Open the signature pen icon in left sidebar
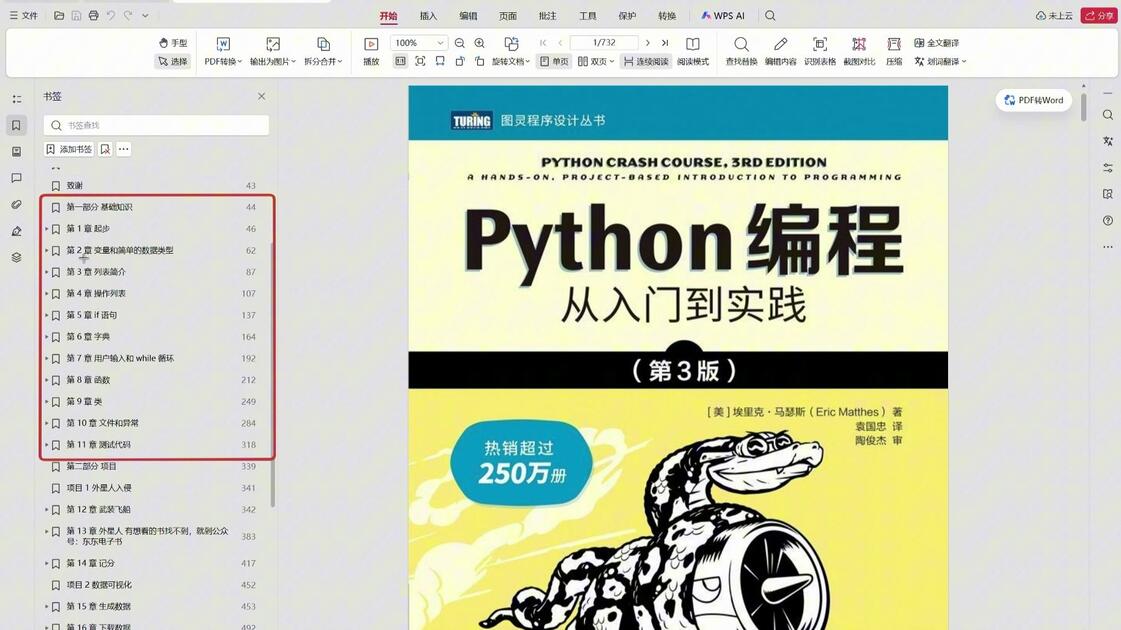1121x630 pixels. tap(16, 231)
